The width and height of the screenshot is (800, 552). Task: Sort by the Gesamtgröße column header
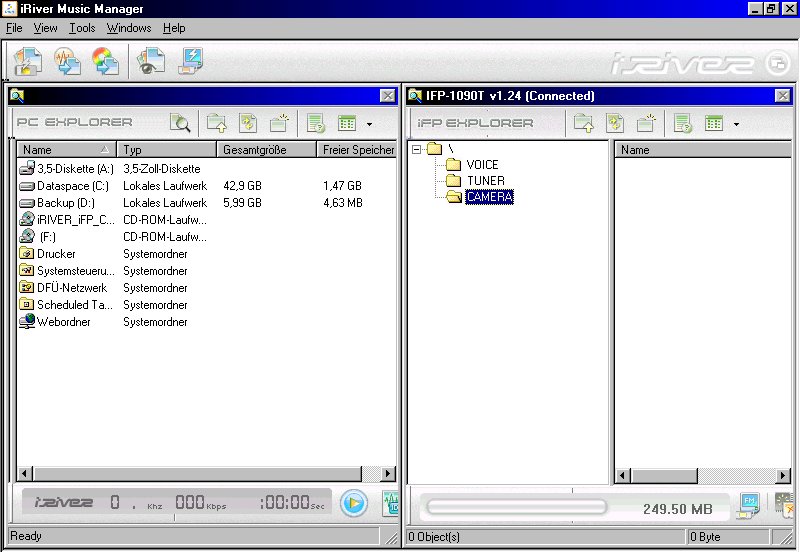[x=266, y=149]
